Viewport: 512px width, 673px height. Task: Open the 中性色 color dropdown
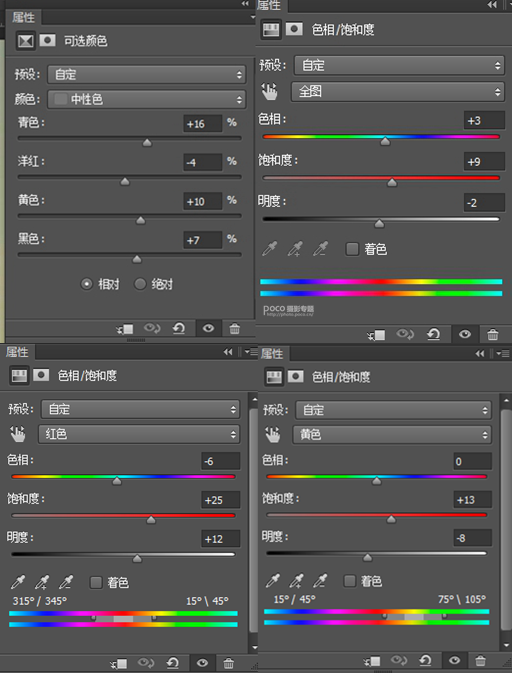point(146,100)
